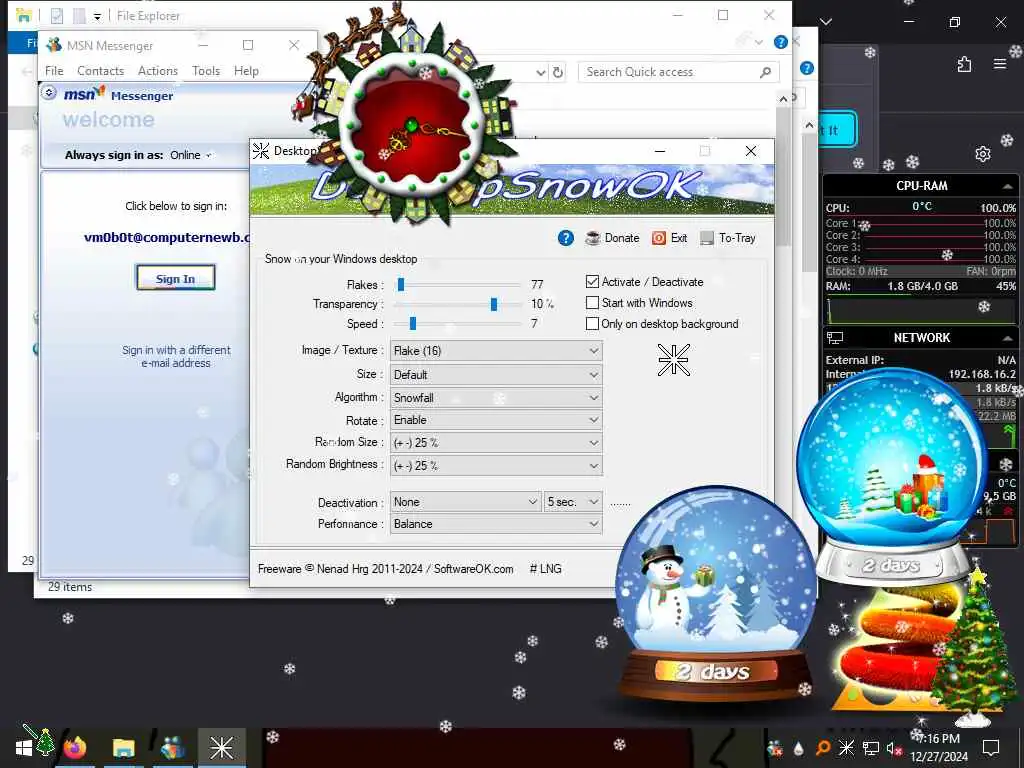Click the File Explorer scroll up arrow
1024x768 pixels.
click(x=783, y=99)
